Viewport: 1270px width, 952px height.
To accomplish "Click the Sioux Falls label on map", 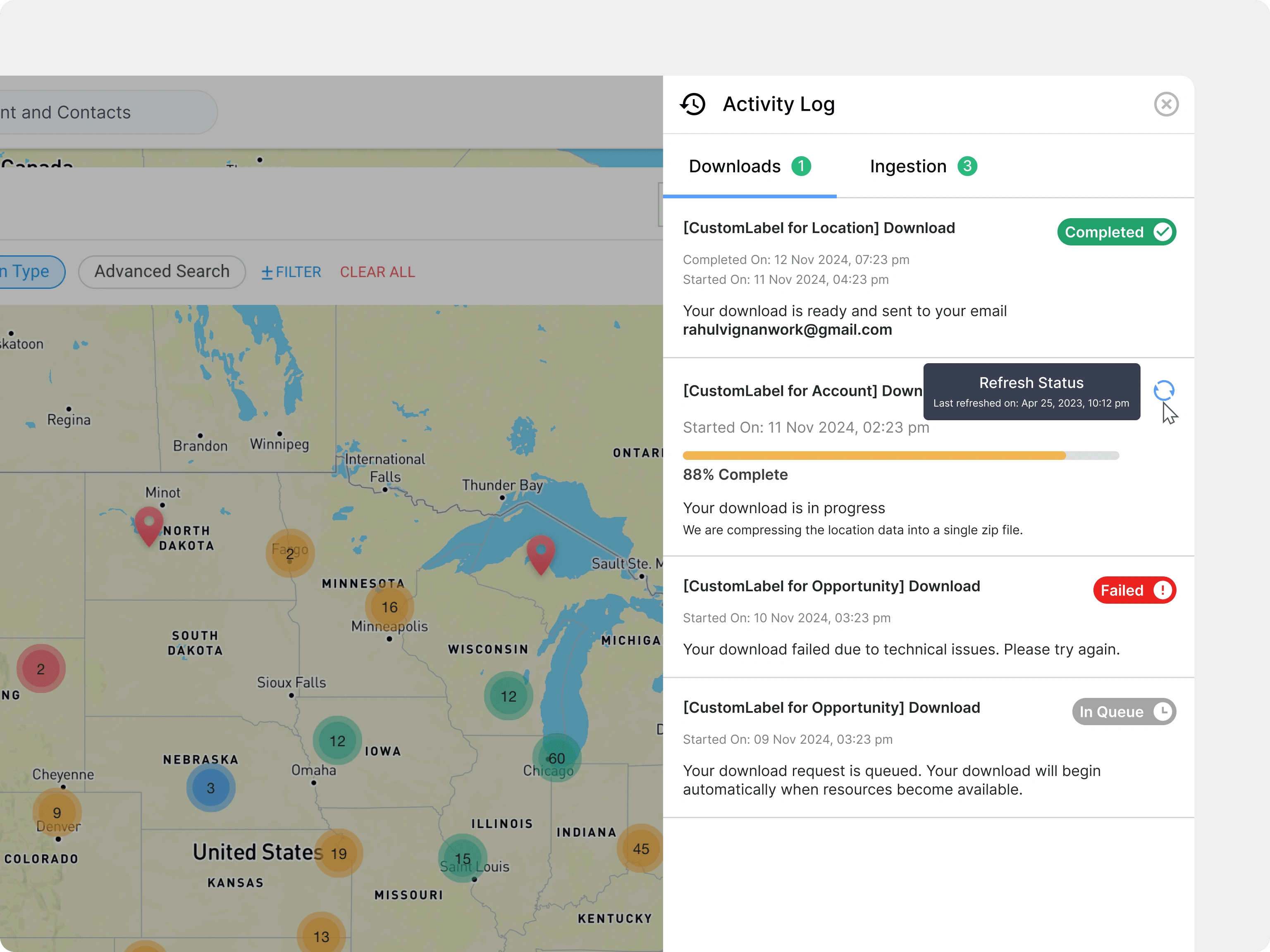I will [291, 682].
